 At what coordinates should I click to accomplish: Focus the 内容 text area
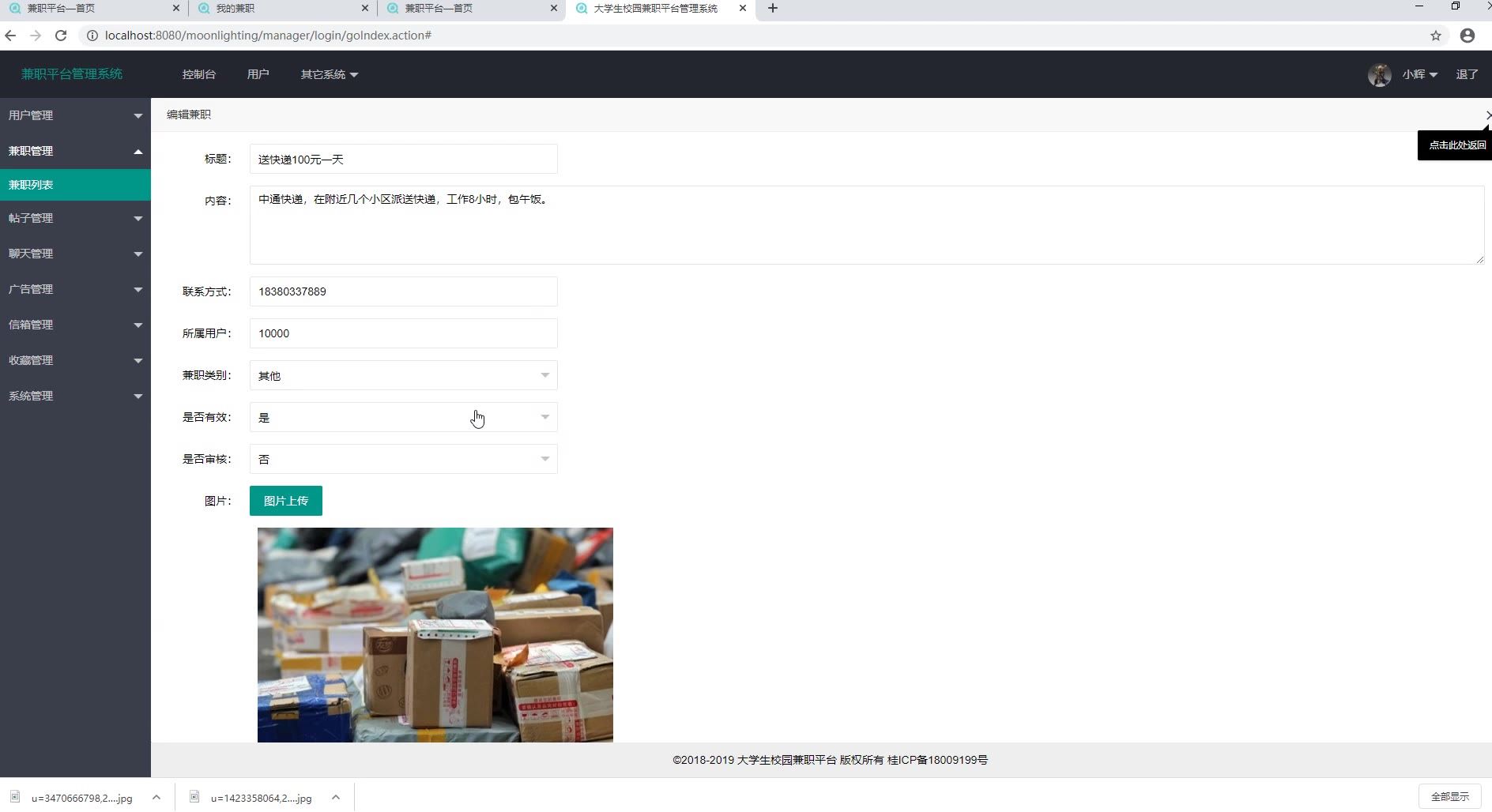(867, 225)
